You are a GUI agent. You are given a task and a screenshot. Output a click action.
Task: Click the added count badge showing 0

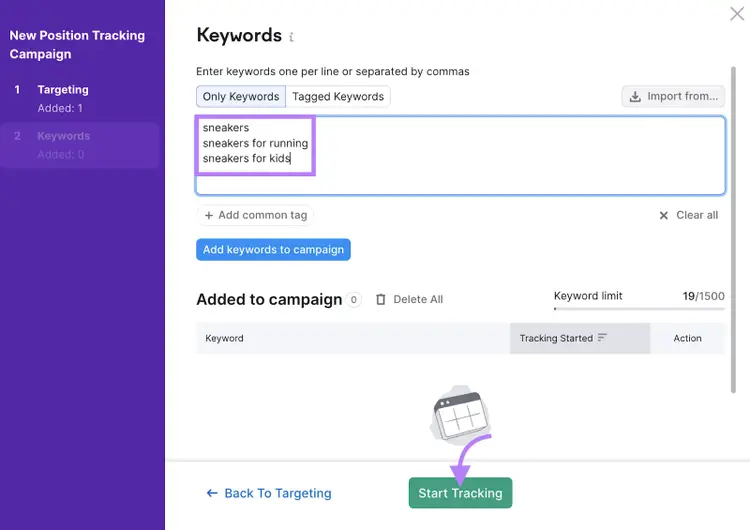pyautogui.click(x=353, y=300)
